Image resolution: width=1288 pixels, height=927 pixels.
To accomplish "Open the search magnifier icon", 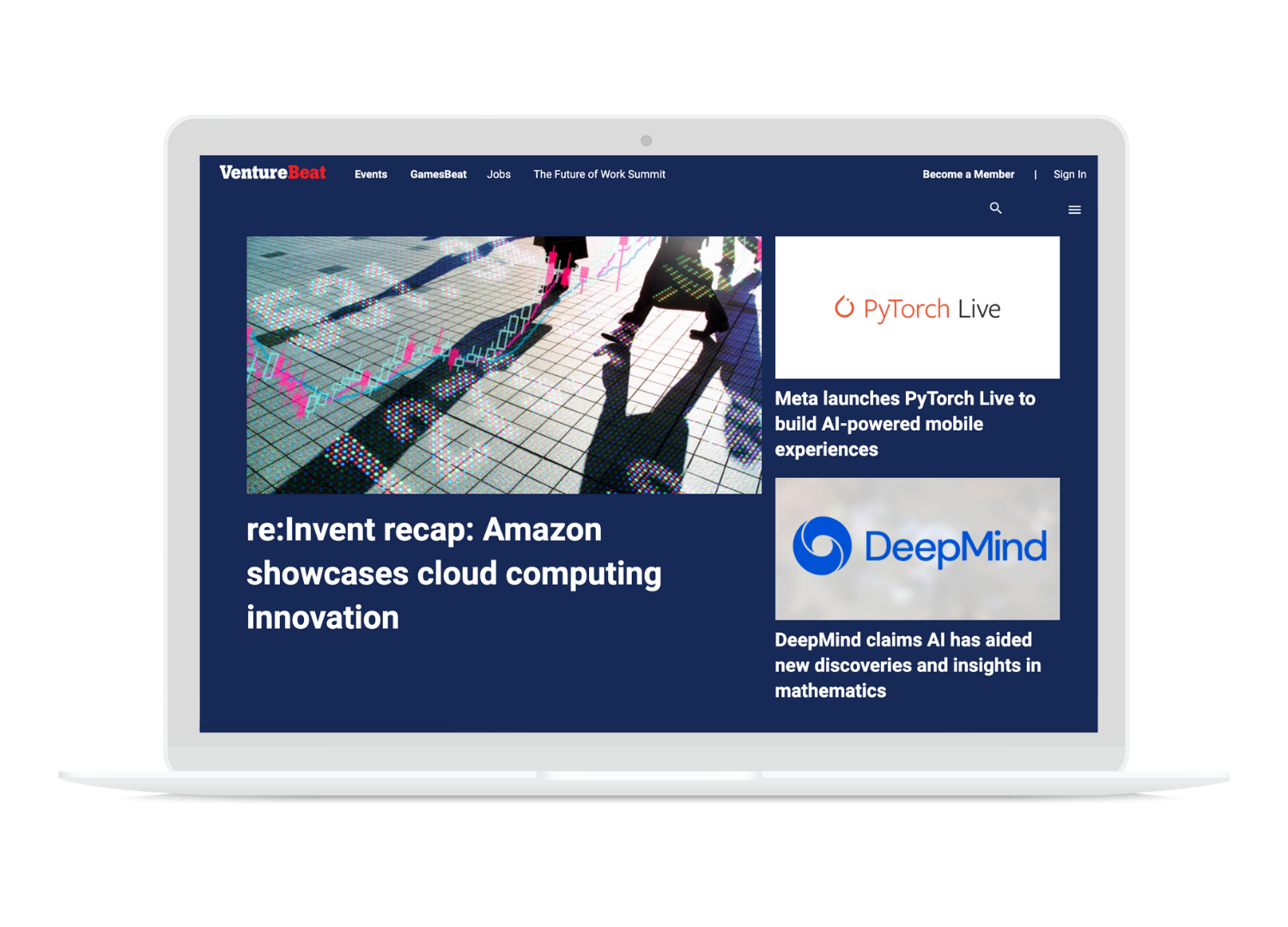I will [995, 209].
